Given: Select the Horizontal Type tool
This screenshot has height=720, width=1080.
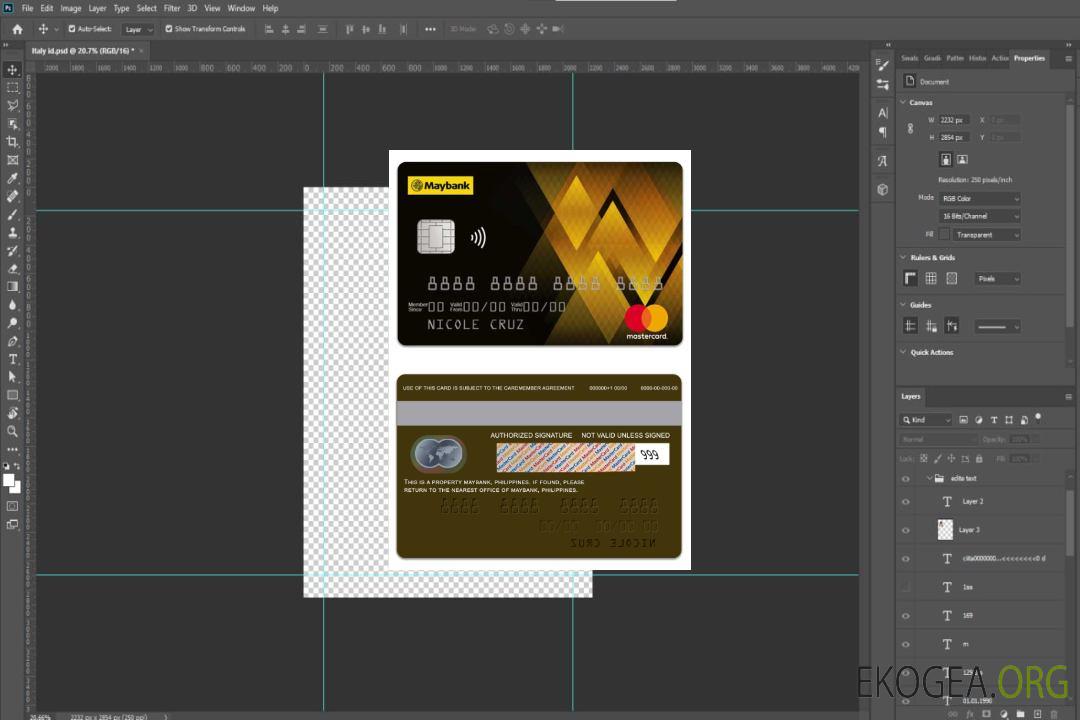Looking at the screenshot, I should (12, 359).
